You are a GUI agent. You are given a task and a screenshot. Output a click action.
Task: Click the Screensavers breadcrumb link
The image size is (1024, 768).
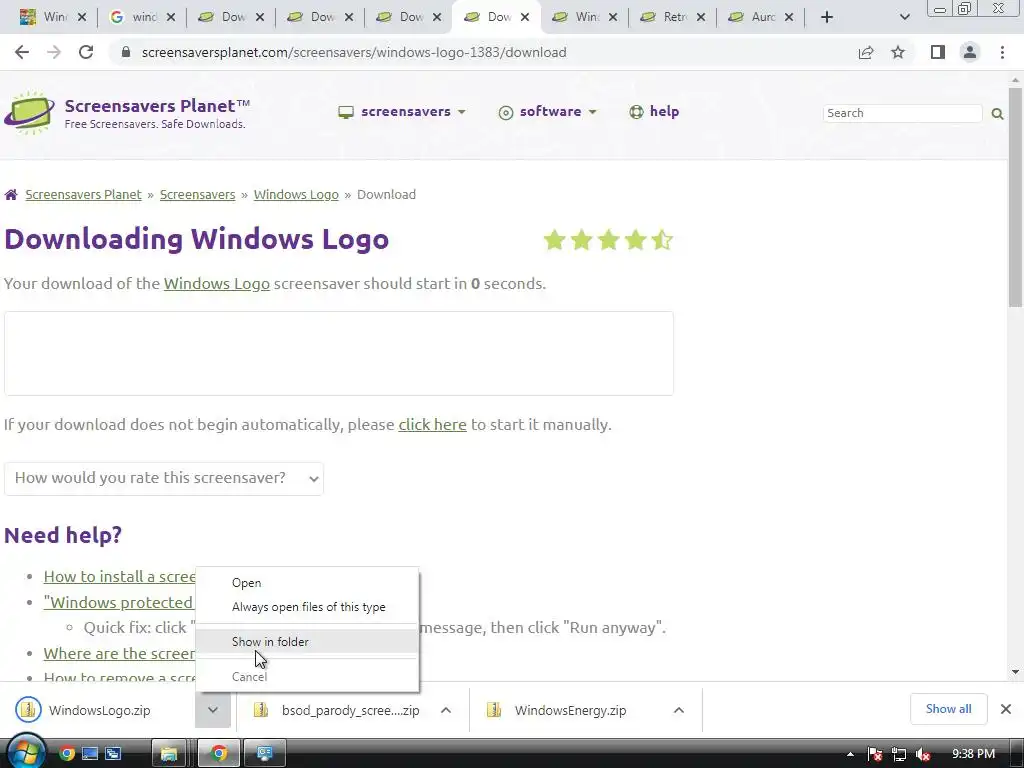point(197,195)
